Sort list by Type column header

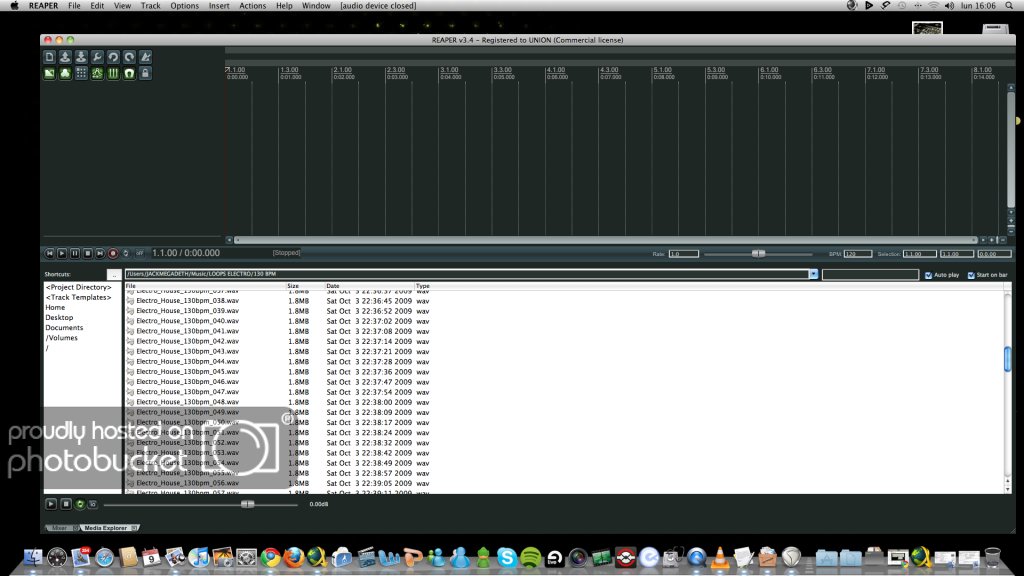pyautogui.click(x=423, y=286)
